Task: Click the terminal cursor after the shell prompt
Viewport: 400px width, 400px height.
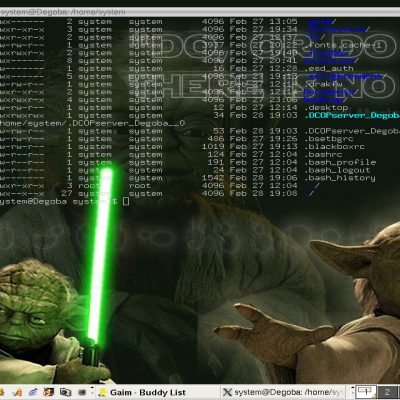Action: point(126,201)
